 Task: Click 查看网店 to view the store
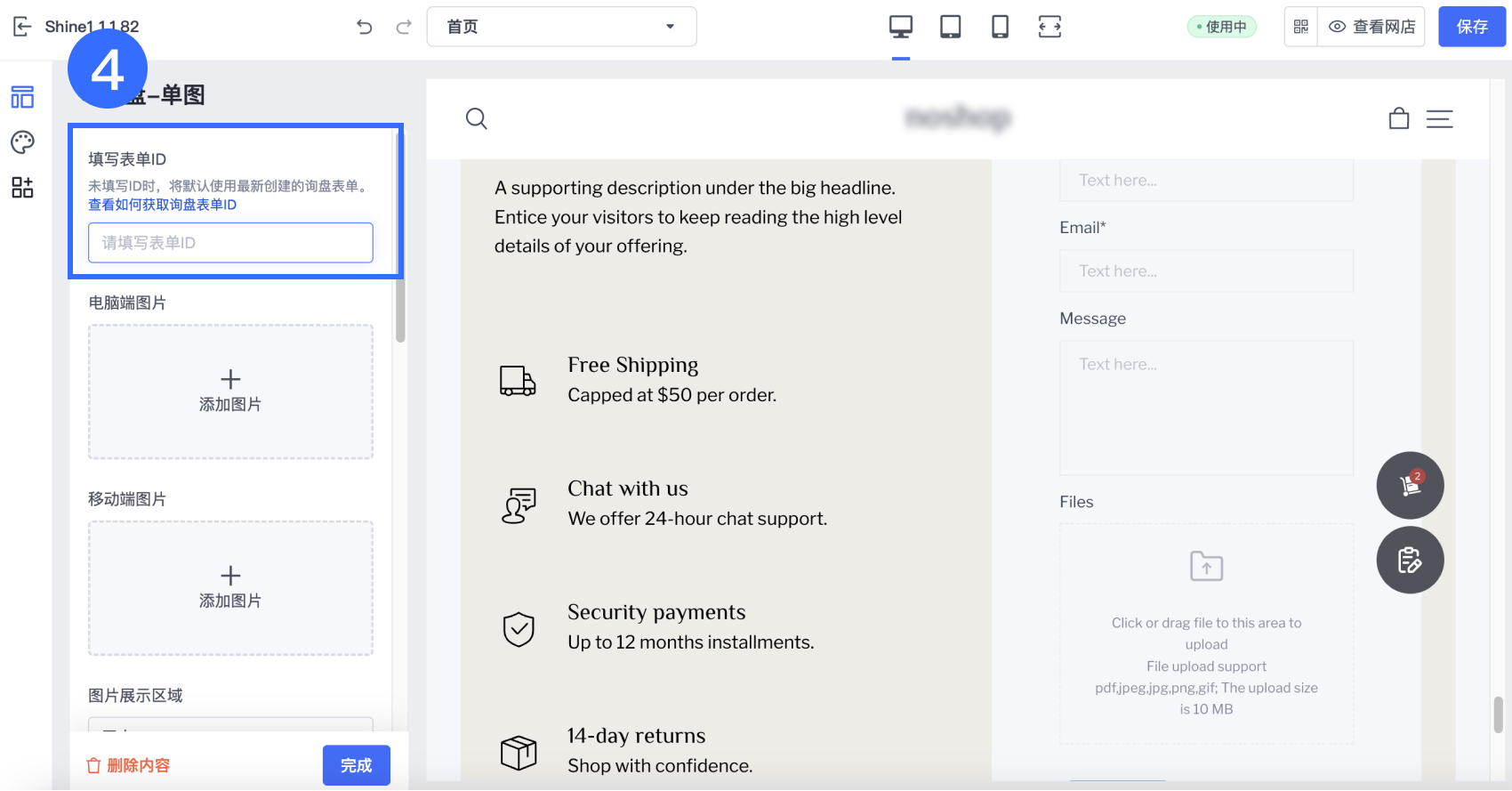(x=1371, y=27)
